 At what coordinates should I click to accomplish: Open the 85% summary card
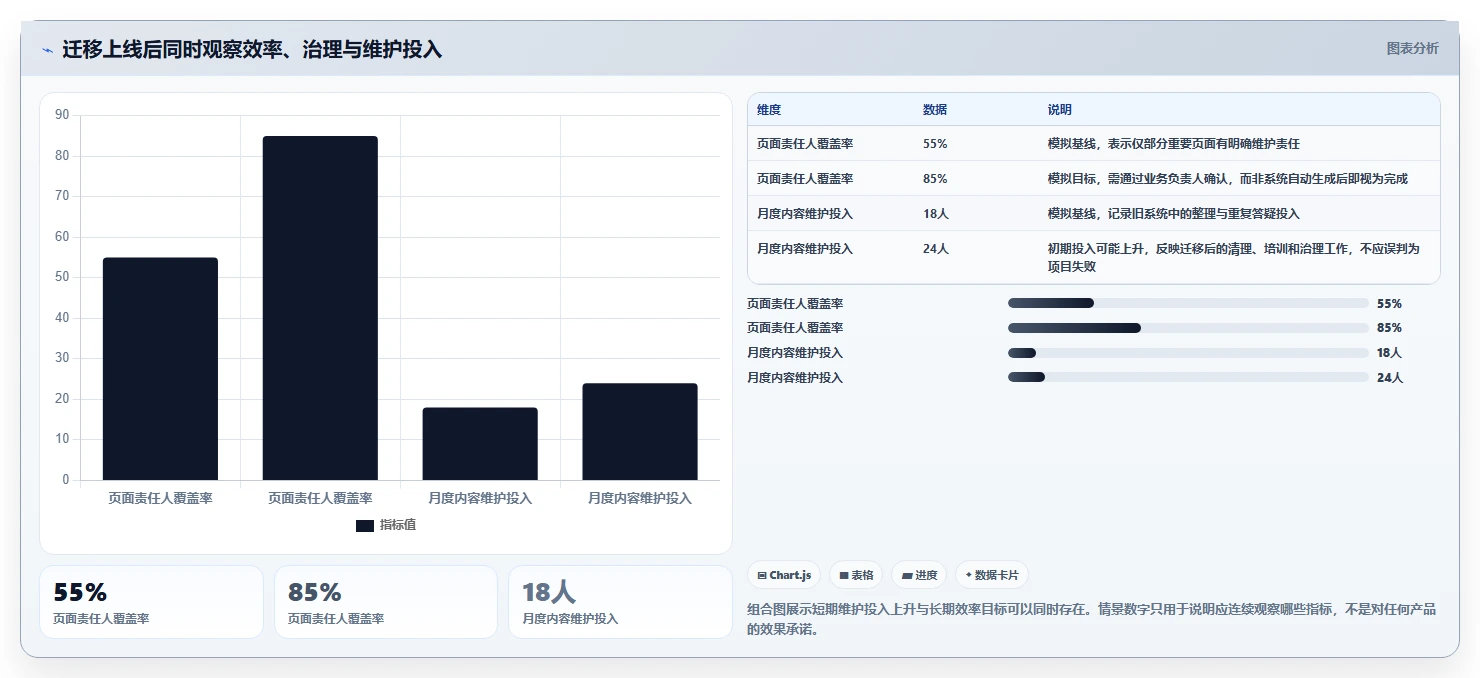coord(386,602)
